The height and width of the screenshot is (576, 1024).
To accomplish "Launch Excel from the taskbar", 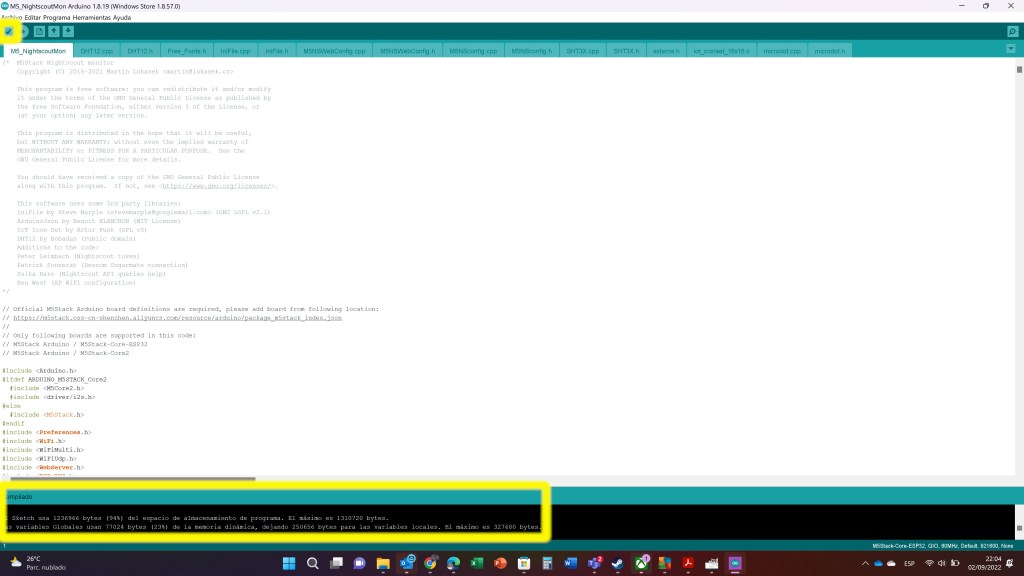I will tap(477, 564).
